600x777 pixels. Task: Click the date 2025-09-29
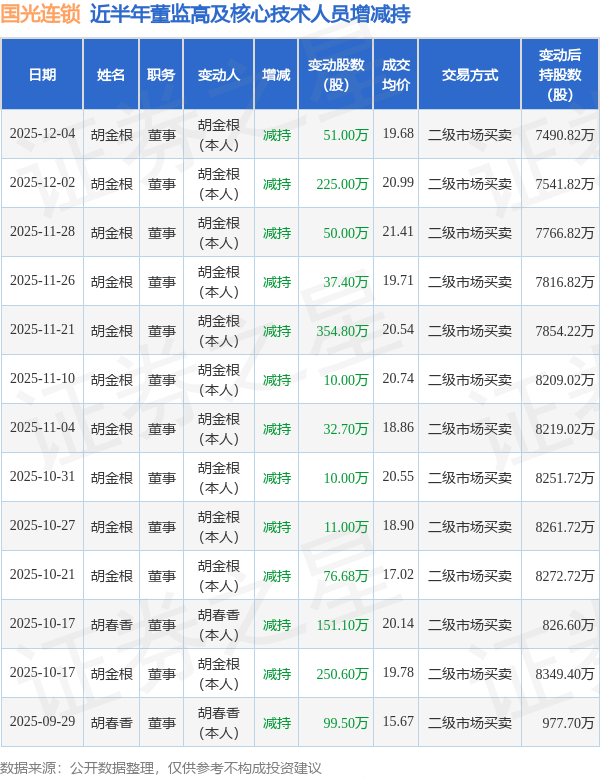pos(43,722)
